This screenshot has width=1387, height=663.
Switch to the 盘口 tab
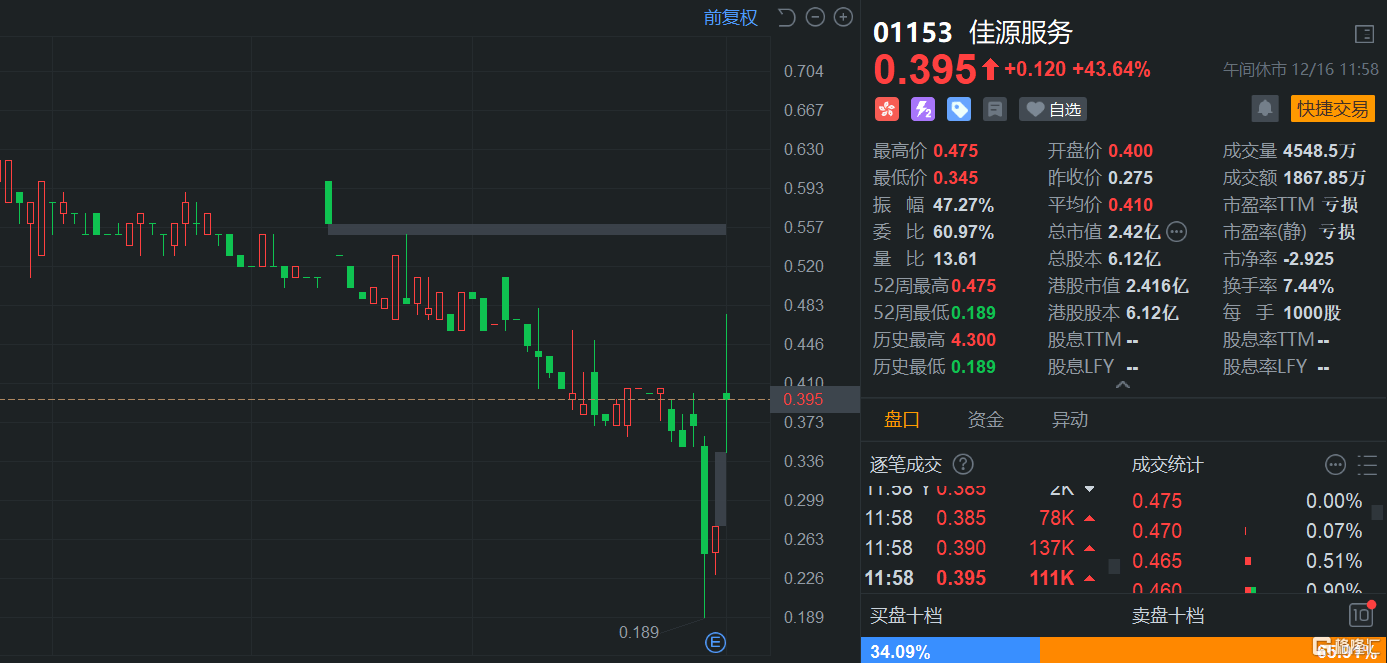coord(901,420)
